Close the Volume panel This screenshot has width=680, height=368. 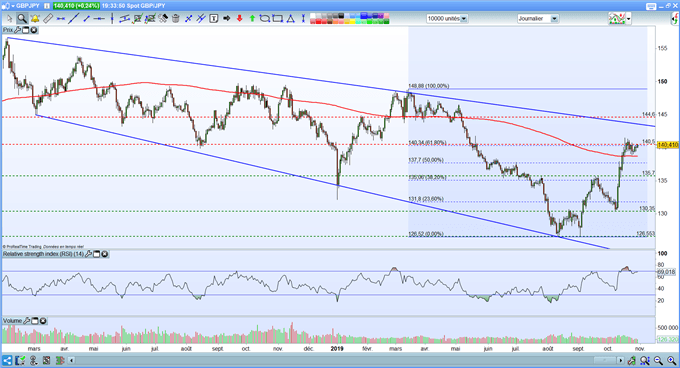coord(43,321)
